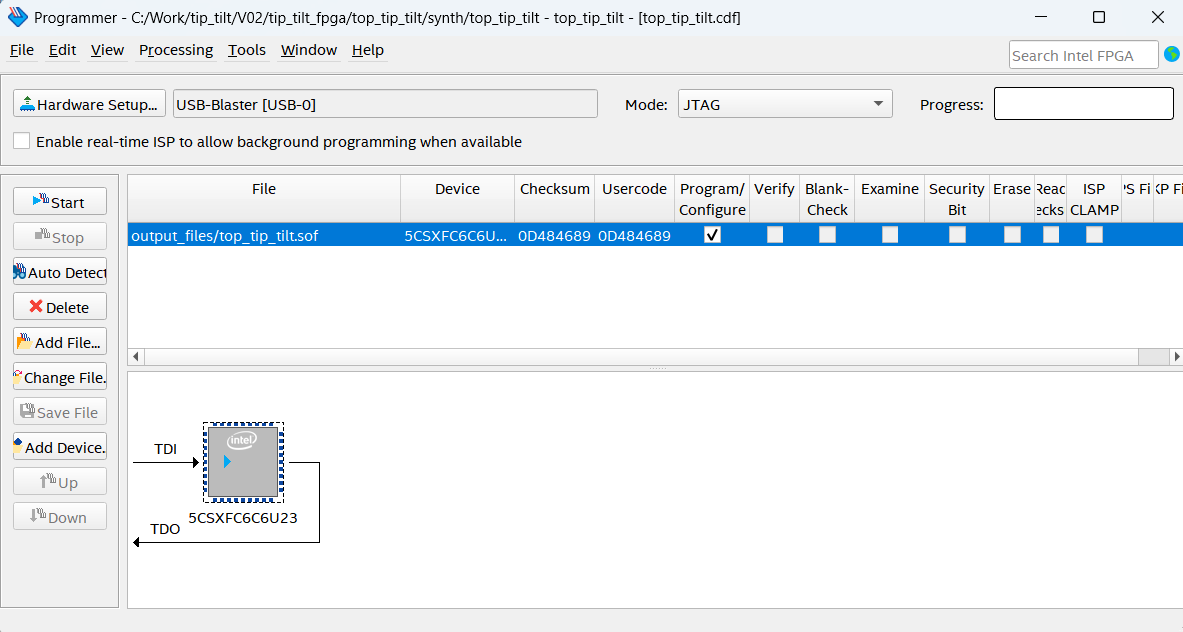This screenshot has height=632, width=1183.
Task: Click the Start programming button
Action: (60, 202)
